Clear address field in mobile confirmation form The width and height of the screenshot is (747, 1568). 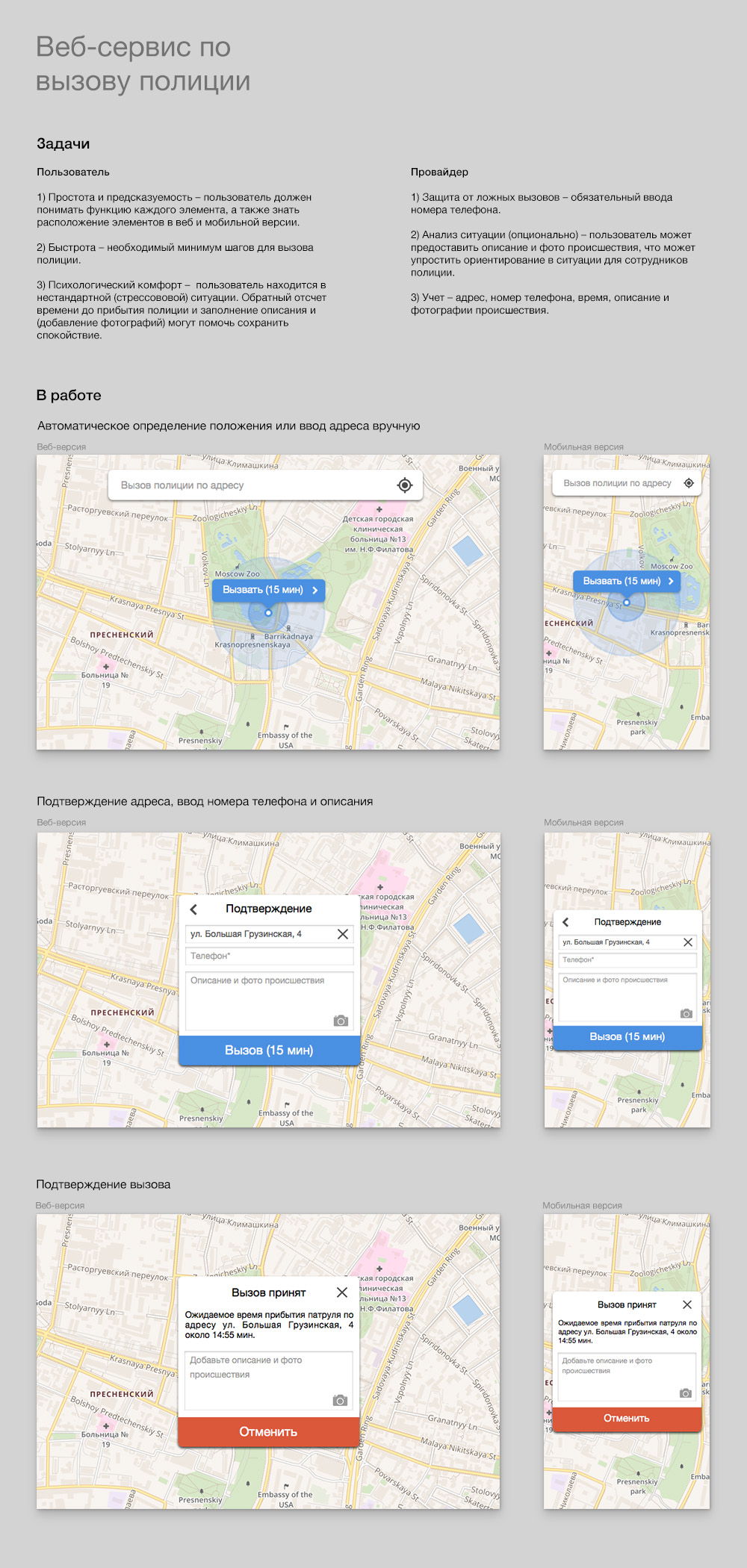[688, 942]
